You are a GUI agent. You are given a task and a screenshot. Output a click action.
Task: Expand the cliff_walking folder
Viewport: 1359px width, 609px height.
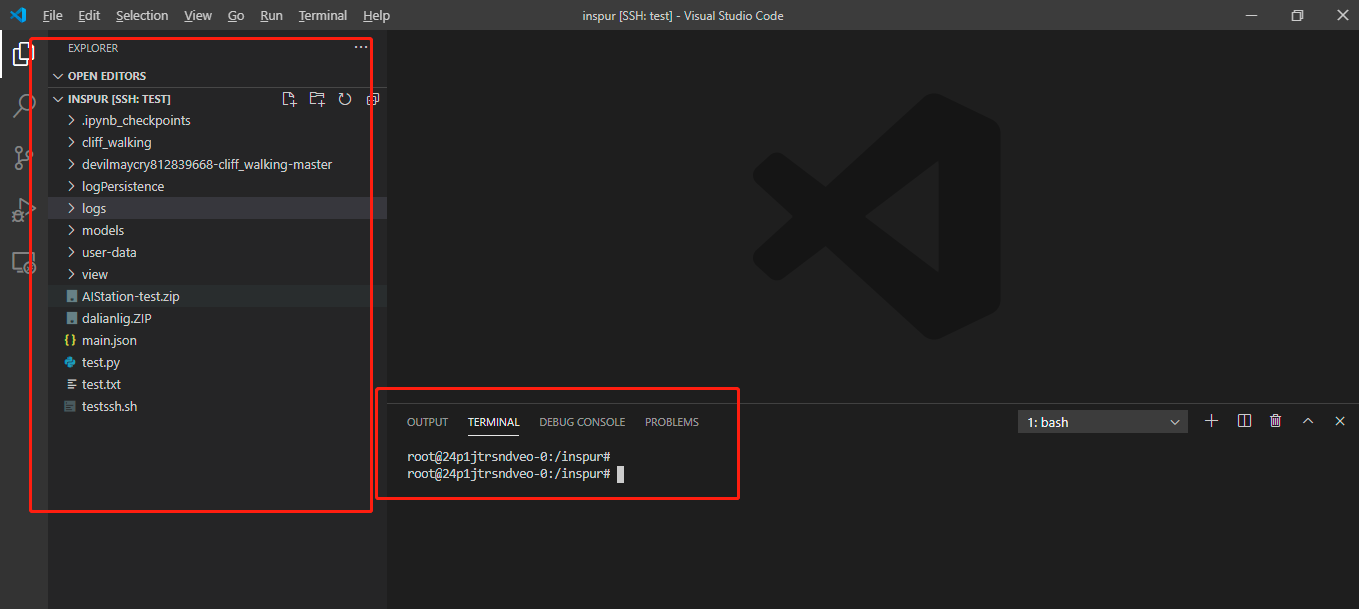[116, 142]
